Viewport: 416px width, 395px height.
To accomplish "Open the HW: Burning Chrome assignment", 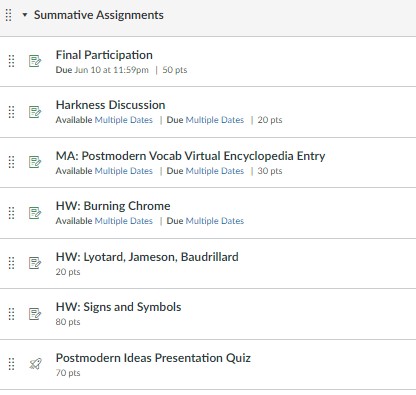I will click(113, 206).
